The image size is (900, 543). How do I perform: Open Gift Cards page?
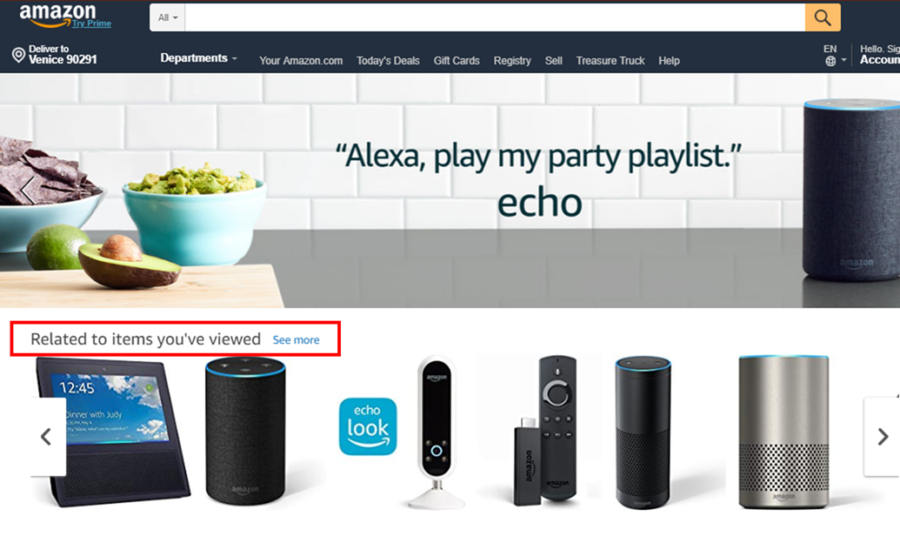(456, 60)
